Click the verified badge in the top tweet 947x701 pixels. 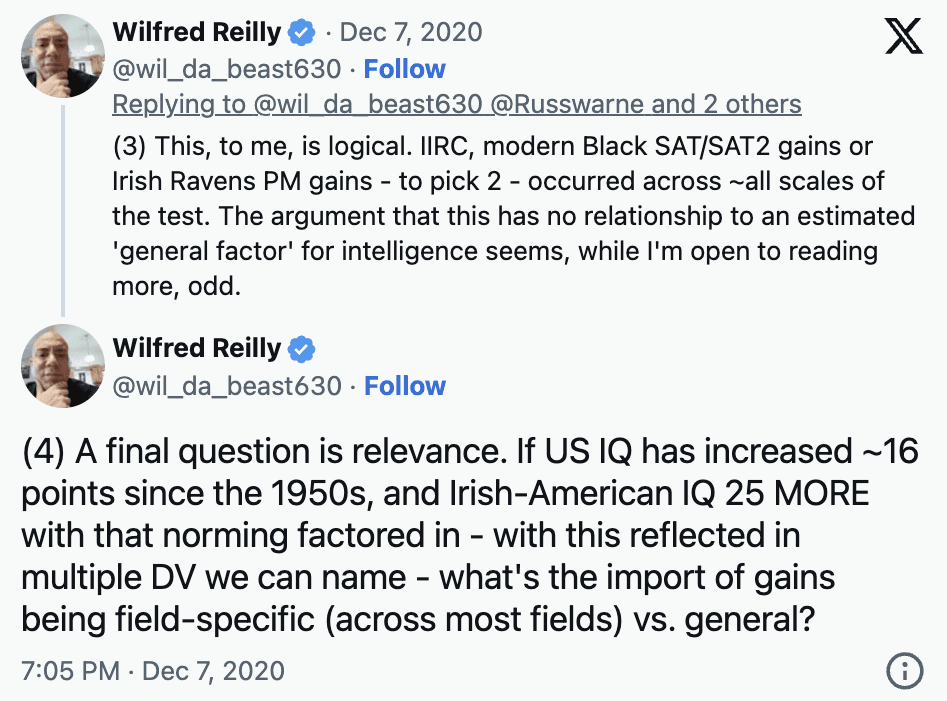tap(301, 33)
